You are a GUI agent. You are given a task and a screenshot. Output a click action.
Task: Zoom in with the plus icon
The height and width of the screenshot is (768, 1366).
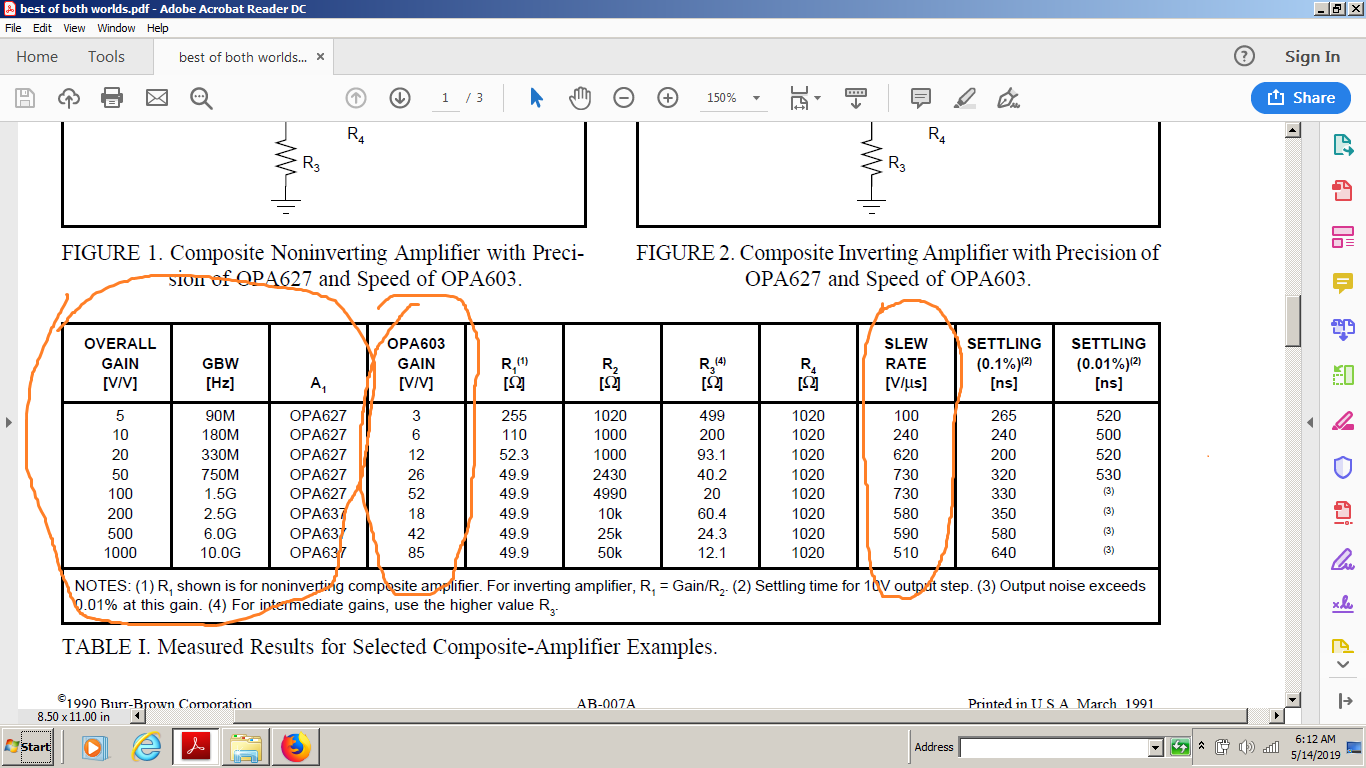668,98
